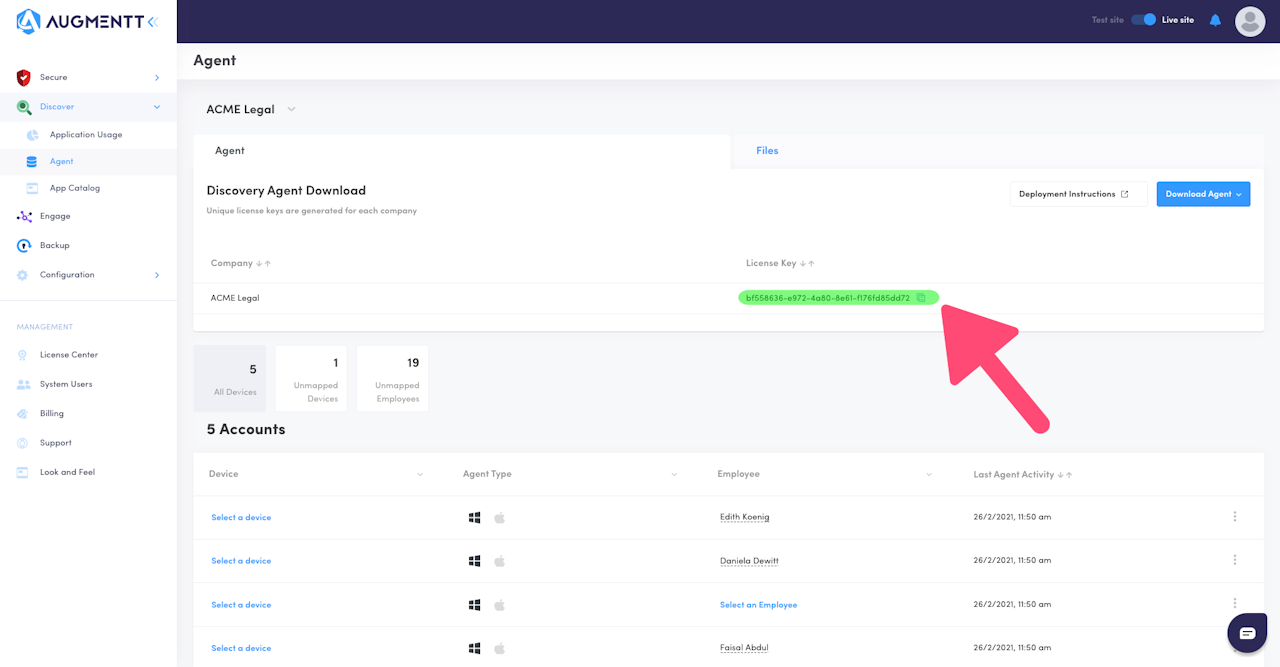
Task: Open License Center in Management
Action: [x=69, y=355]
